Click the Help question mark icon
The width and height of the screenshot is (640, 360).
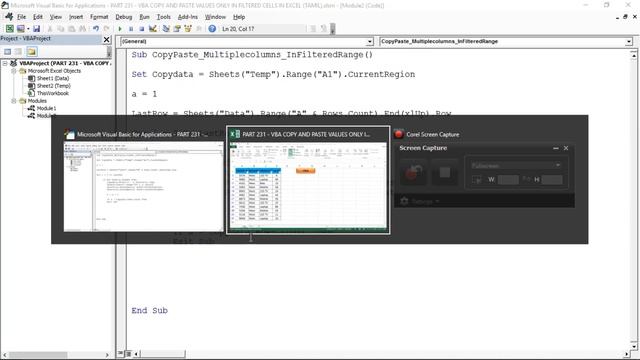212,29
